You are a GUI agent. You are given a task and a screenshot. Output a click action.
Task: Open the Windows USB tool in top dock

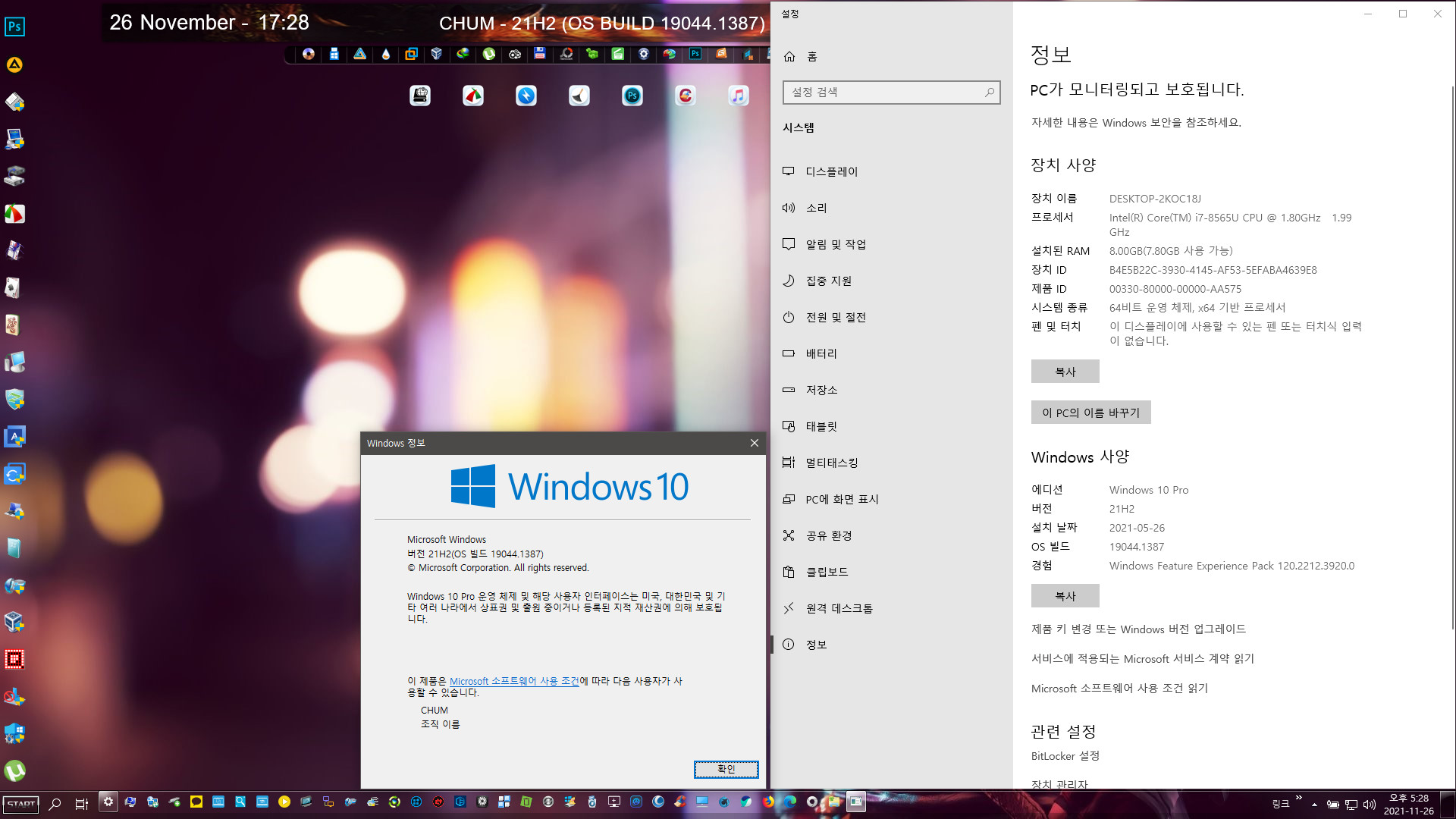pyautogui.click(x=334, y=54)
